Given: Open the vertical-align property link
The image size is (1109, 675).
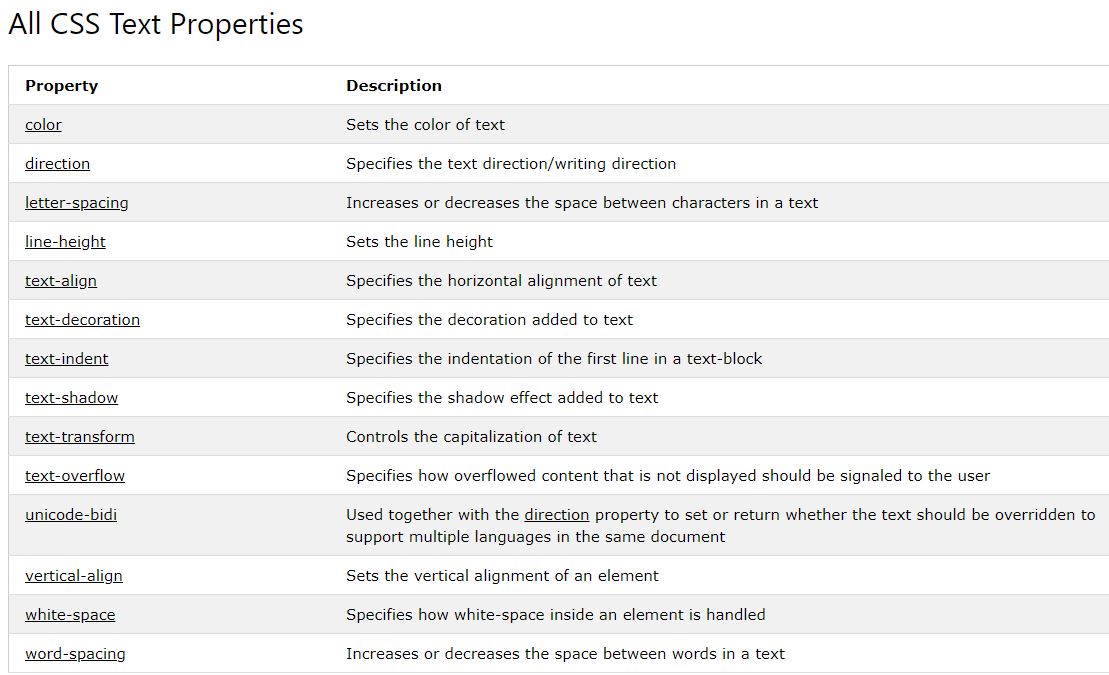Looking at the screenshot, I should point(74,576).
